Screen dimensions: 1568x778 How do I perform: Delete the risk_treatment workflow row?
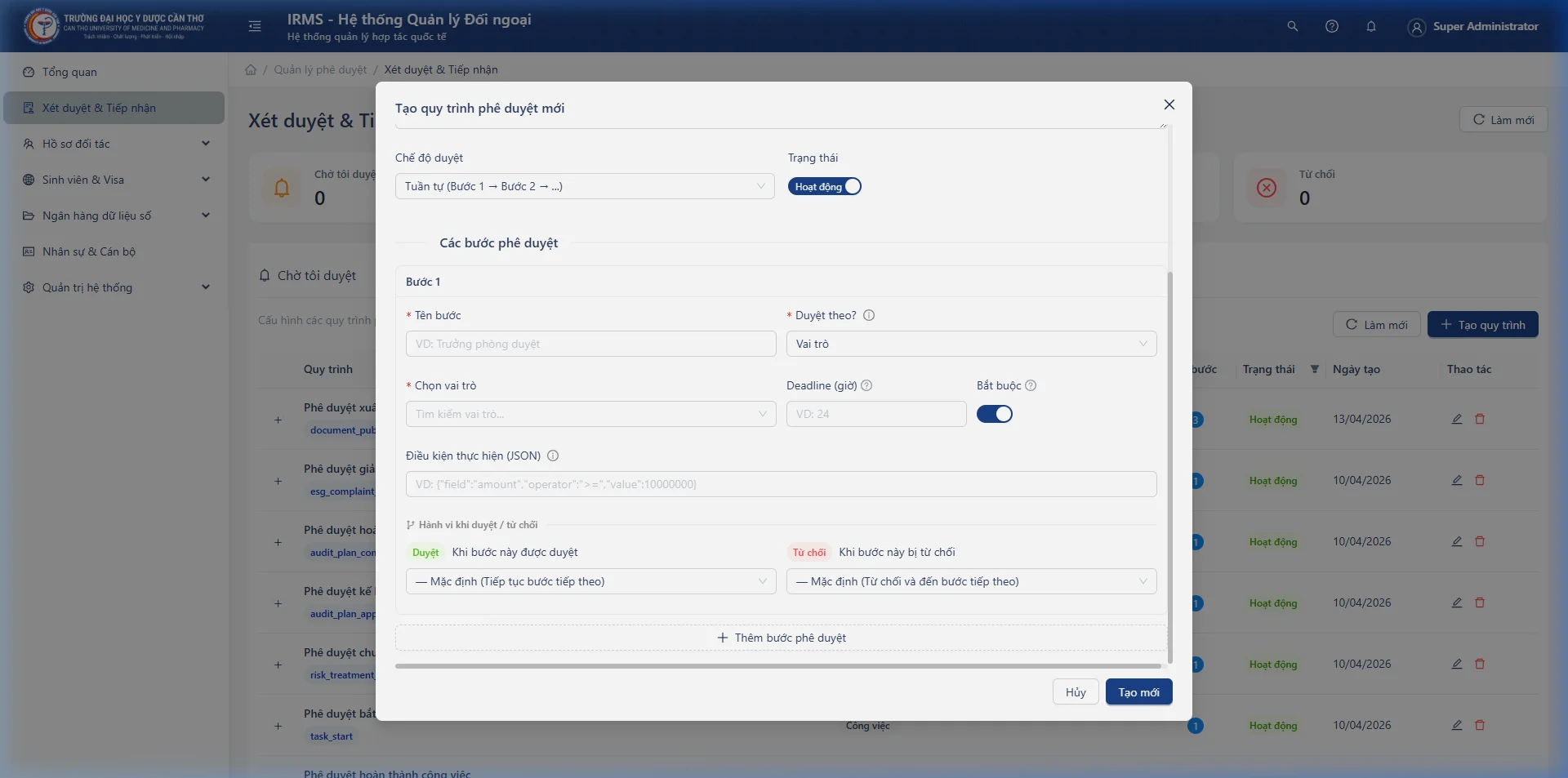pyautogui.click(x=1480, y=664)
